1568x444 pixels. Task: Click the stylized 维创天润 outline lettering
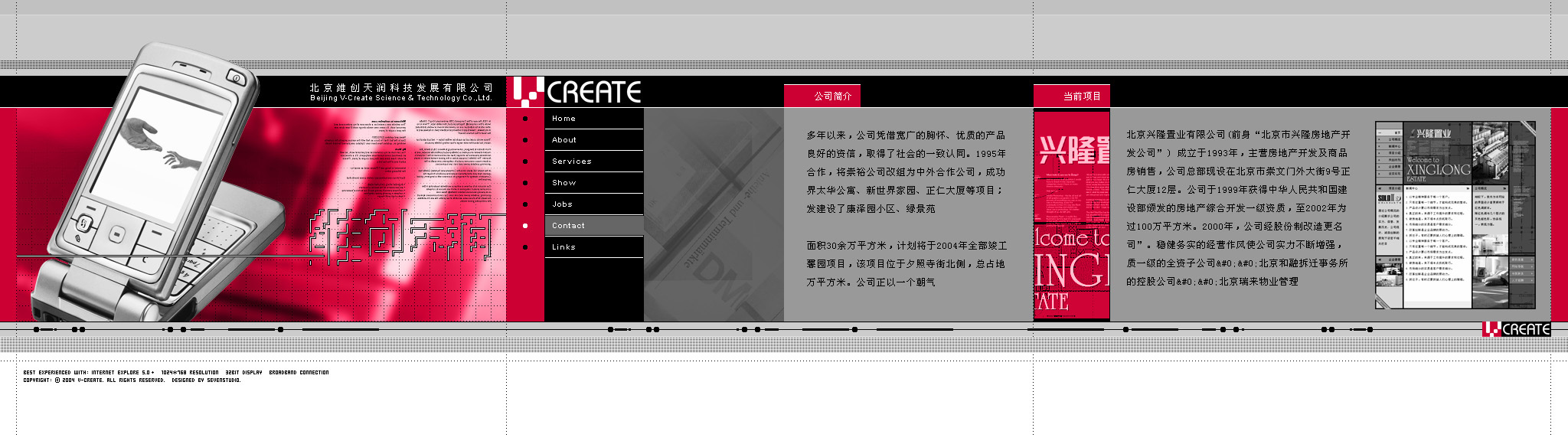(399, 237)
